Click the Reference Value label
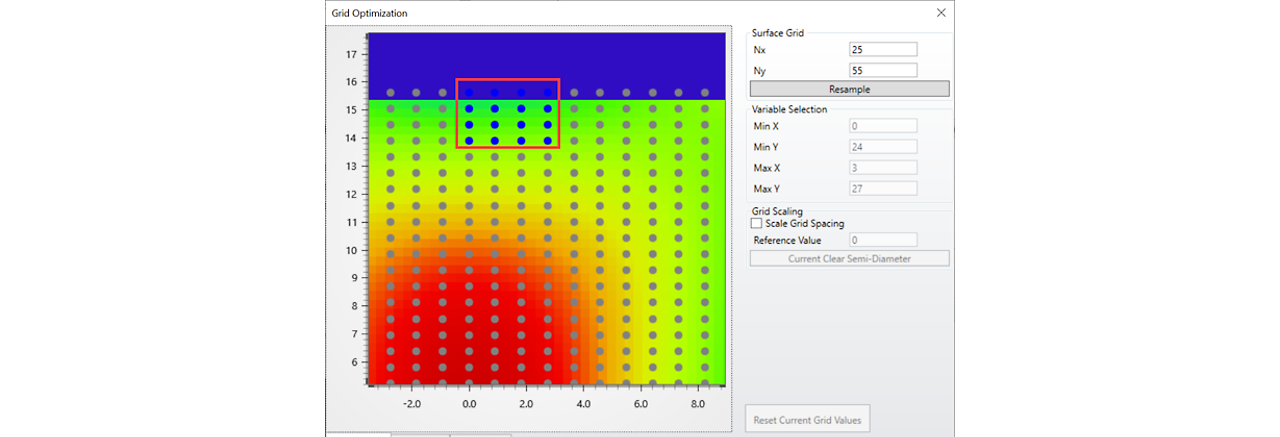This screenshot has height=437, width=1280. tap(788, 240)
